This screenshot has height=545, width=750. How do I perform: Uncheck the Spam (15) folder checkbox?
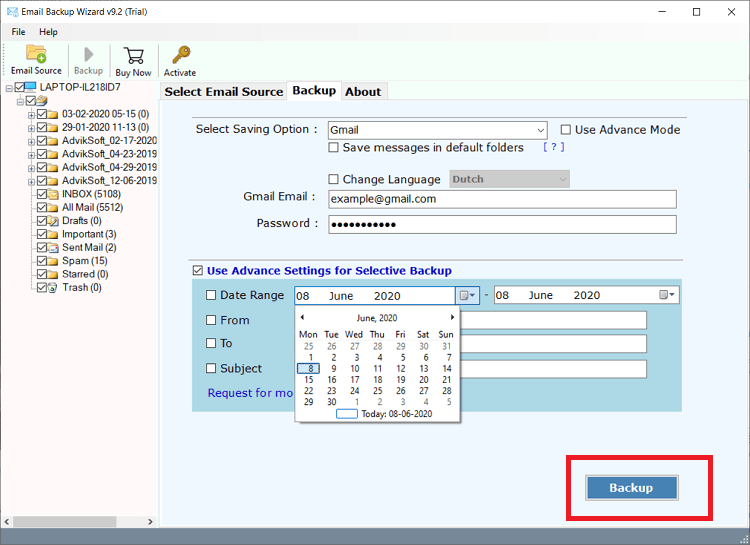tap(42, 261)
